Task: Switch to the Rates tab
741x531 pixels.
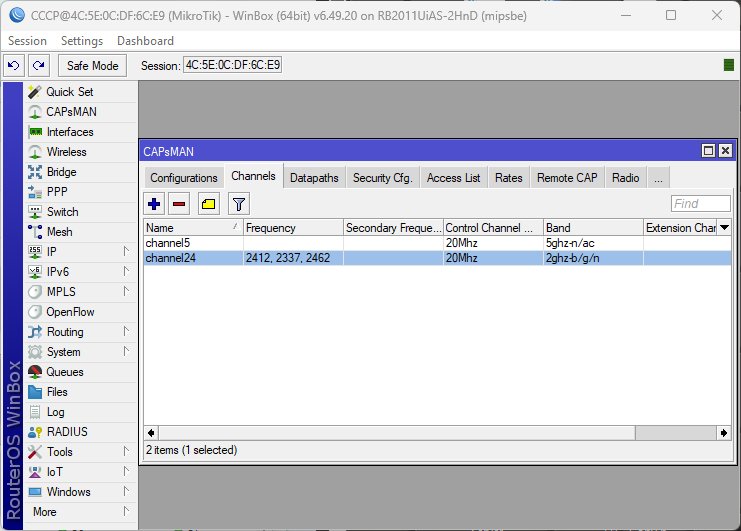Action: [509, 178]
